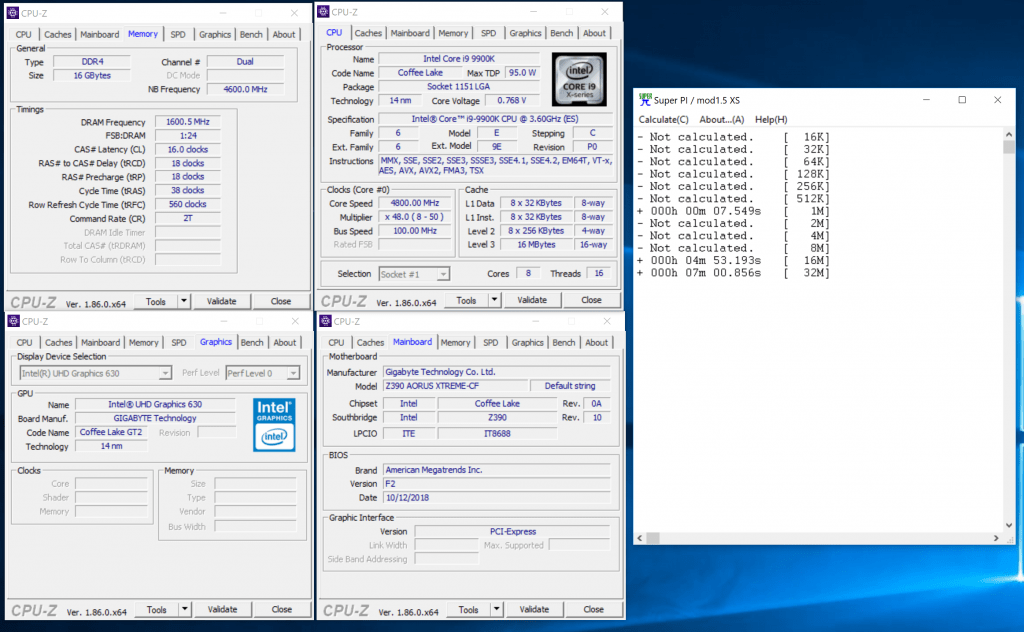Open the Bench tab in the Memory window
This screenshot has width=1024, height=632.
251,35
